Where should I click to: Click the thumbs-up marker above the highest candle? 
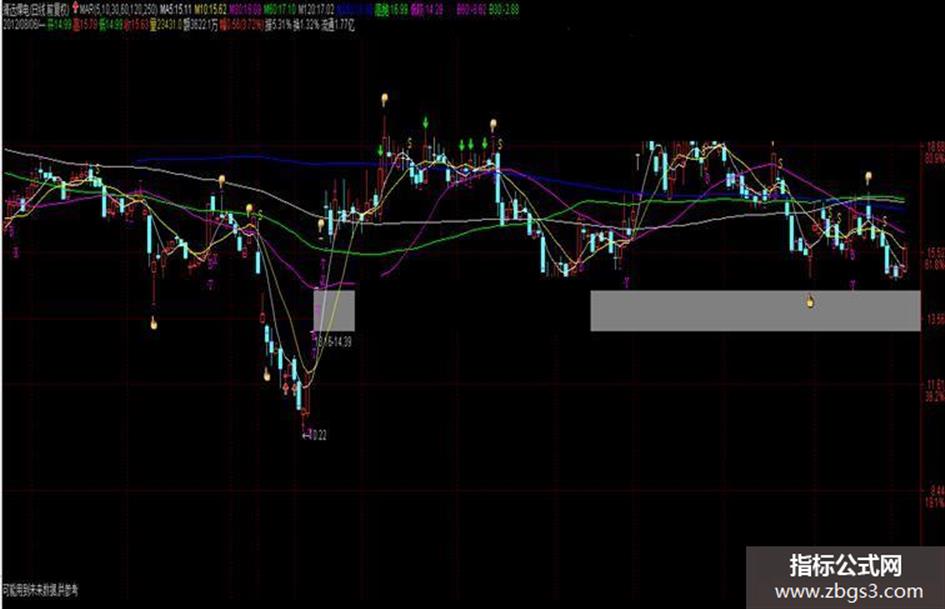click(384, 98)
